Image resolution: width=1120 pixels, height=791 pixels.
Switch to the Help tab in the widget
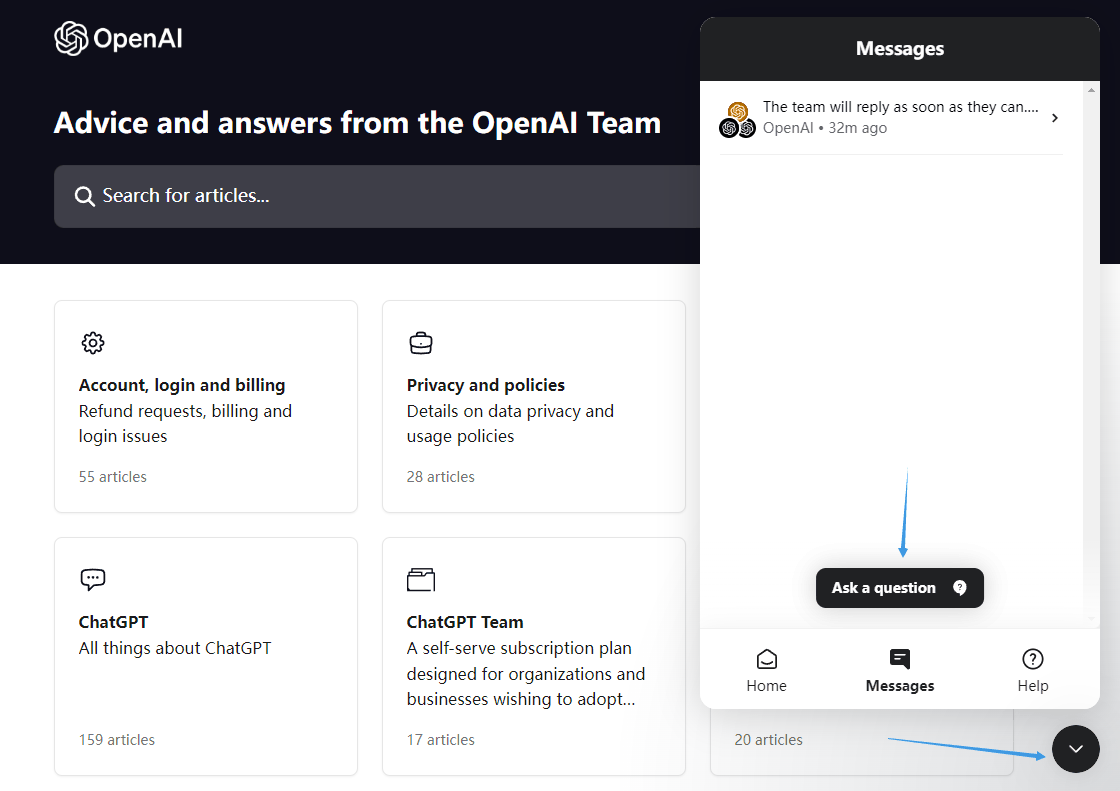1032,670
